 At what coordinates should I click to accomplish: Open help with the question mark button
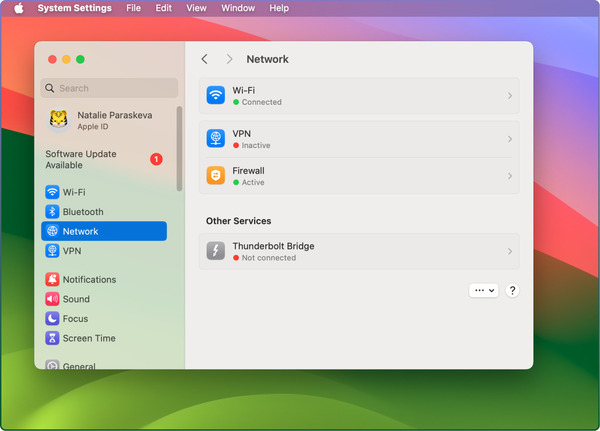coord(512,291)
